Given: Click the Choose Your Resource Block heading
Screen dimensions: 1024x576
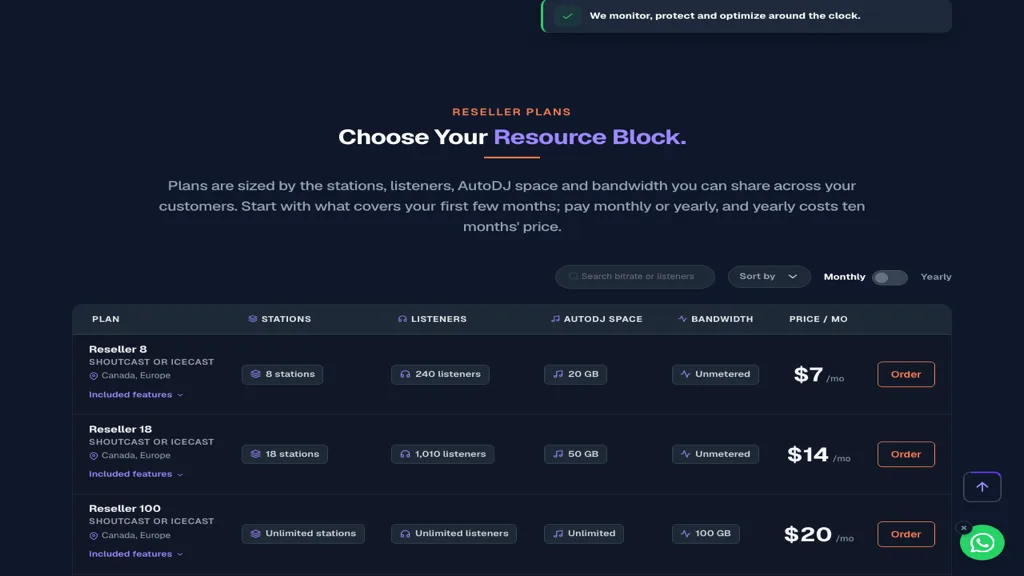Looking at the screenshot, I should pyautogui.click(x=512, y=136).
